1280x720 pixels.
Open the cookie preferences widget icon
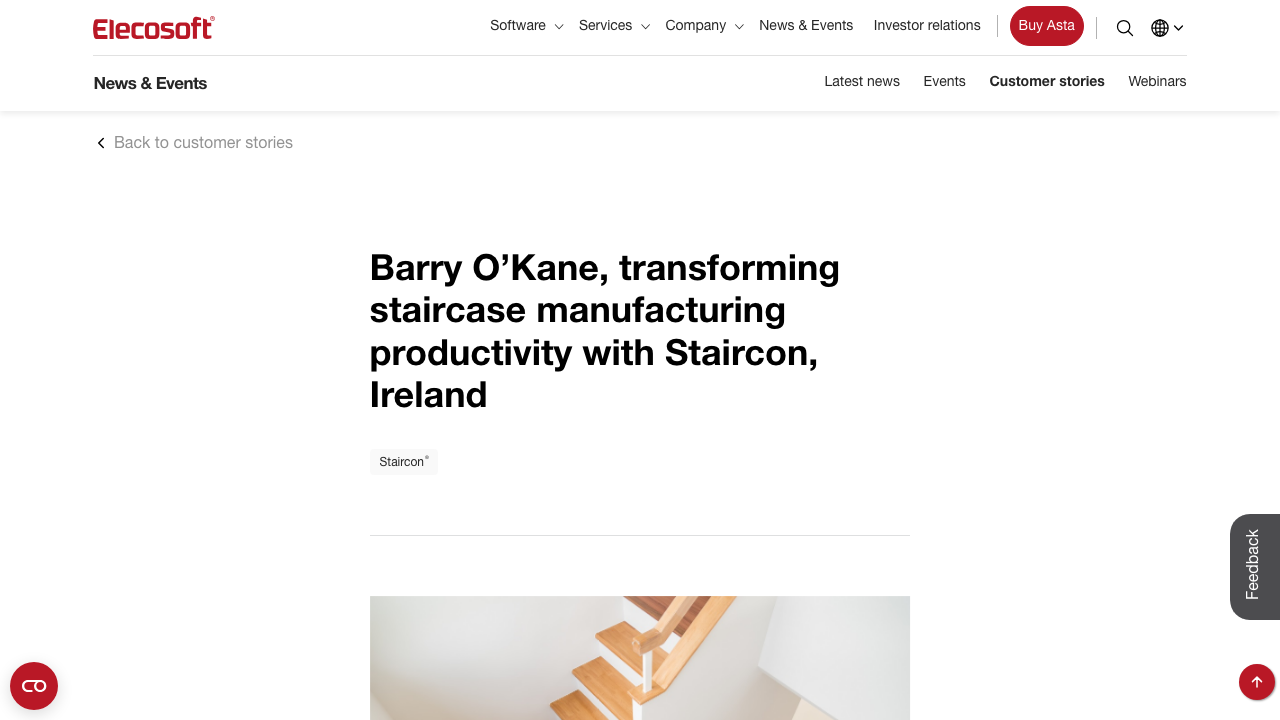pos(34,686)
